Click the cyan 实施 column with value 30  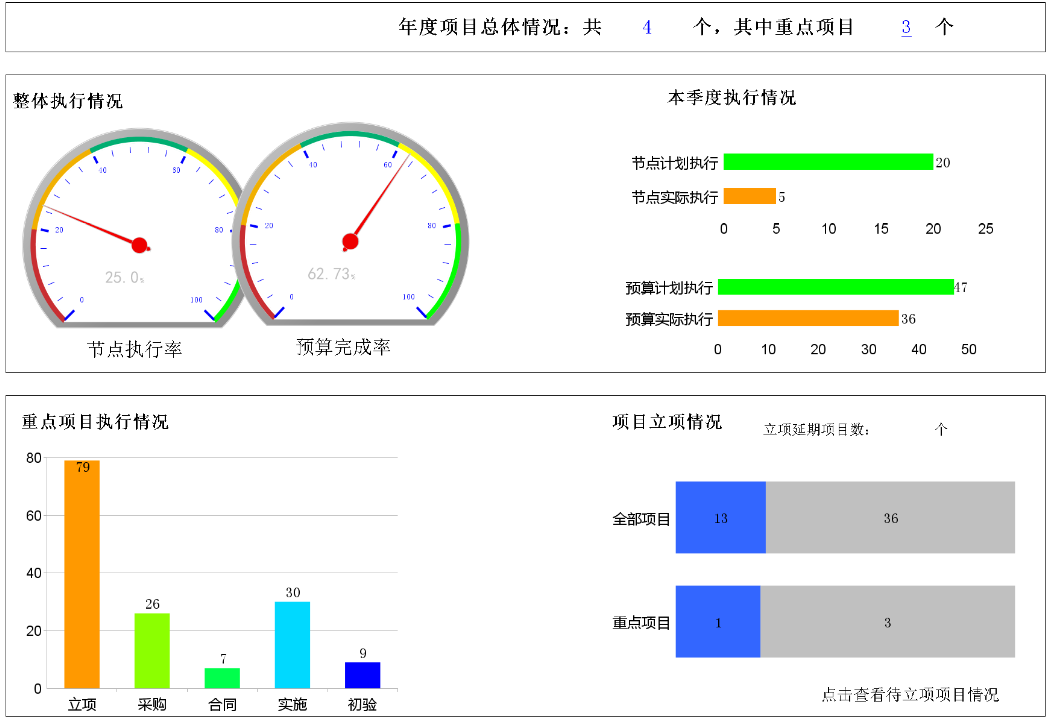click(292, 645)
